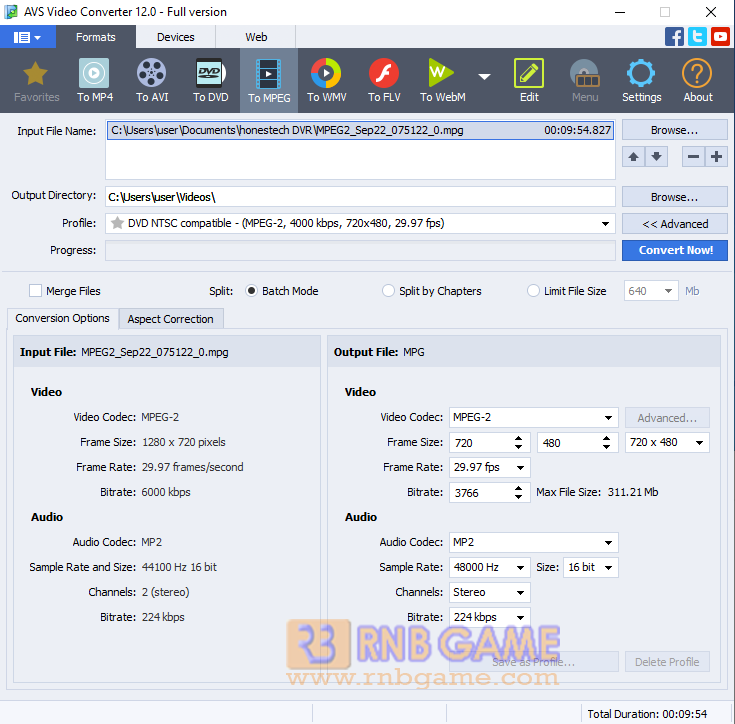Select the To DVD format icon
Image resolution: width=735 pixels, height=724 pixels.
coord(210,81)
